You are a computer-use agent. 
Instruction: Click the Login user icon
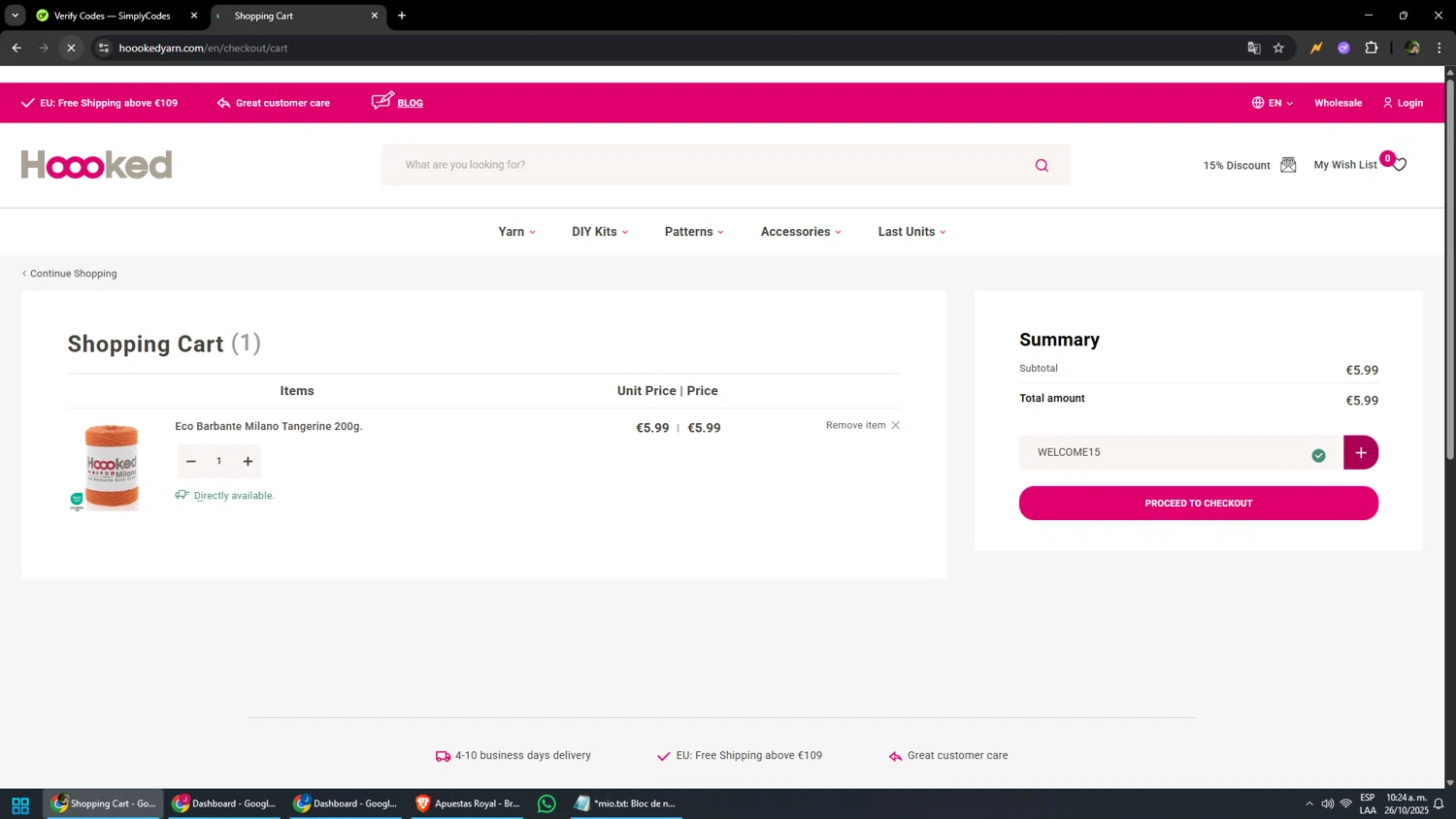(x=1387, y=103)
